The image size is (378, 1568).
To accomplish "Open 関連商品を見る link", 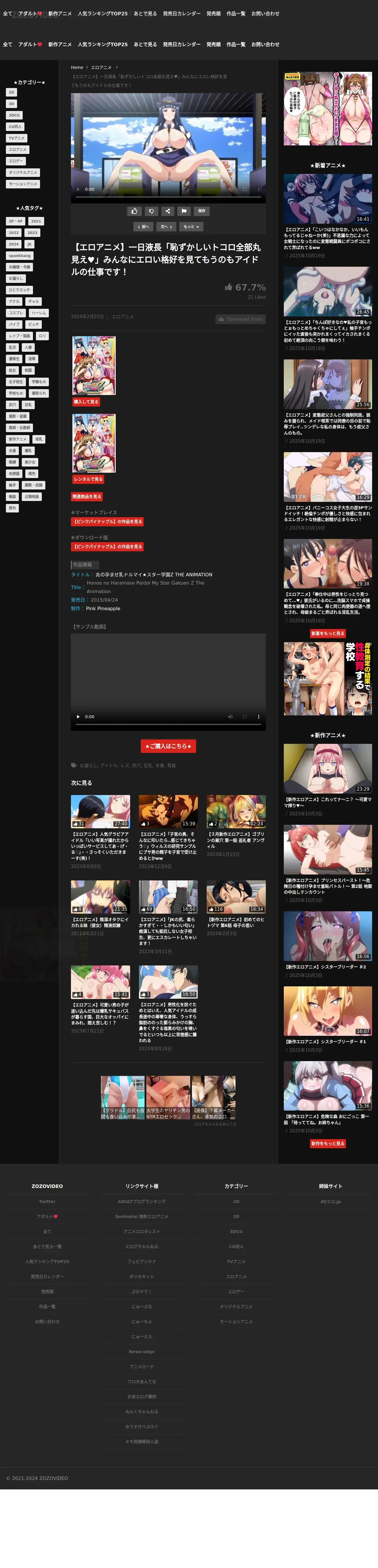I will tap(87, 497).
